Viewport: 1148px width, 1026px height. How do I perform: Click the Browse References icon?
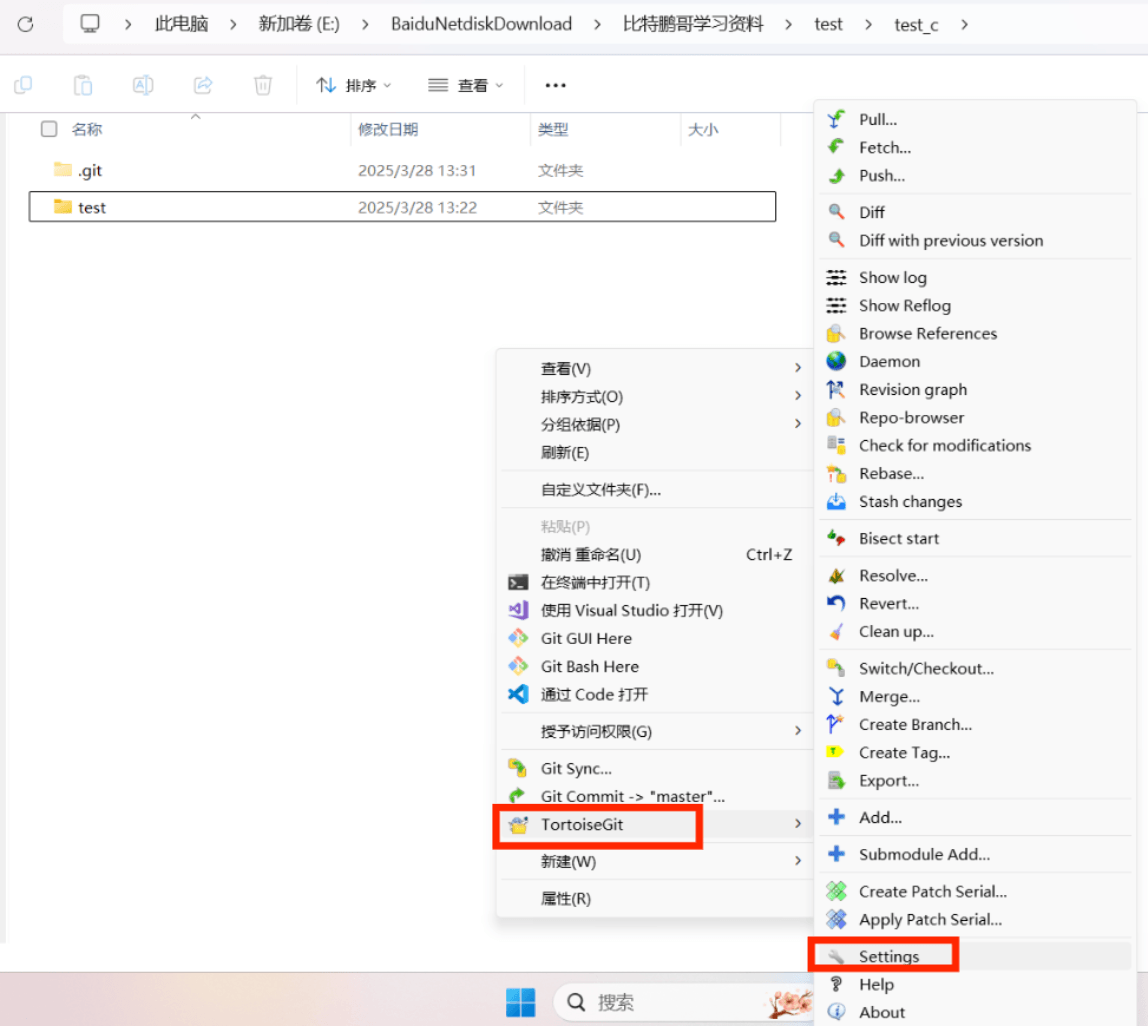pos(836,334)
